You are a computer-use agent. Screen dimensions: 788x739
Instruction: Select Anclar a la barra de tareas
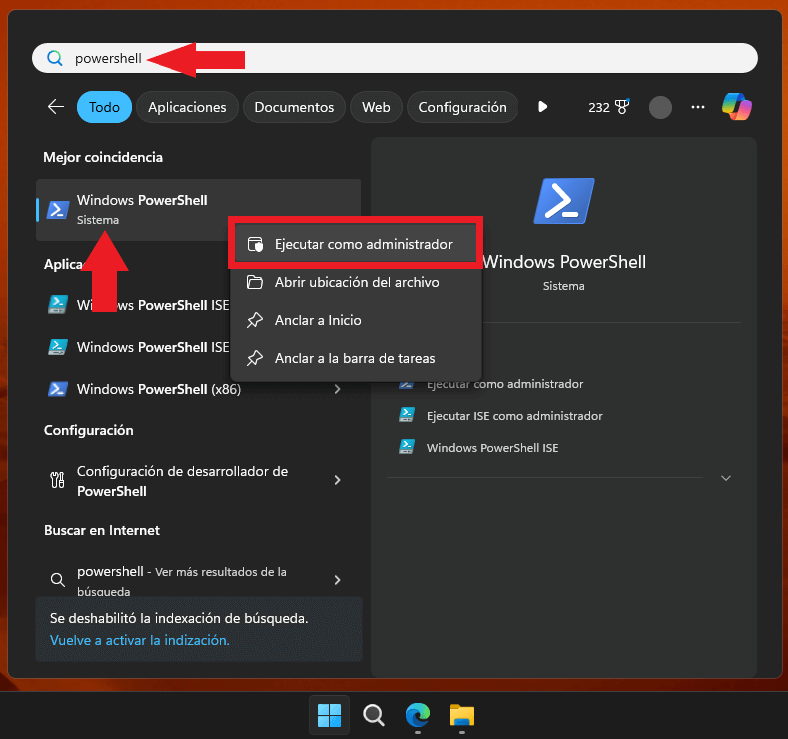pos(355,358)
